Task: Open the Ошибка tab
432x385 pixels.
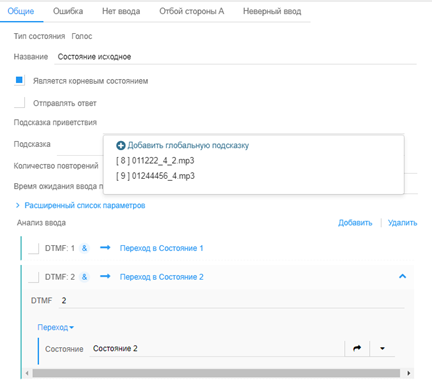Action: [68, 11]
